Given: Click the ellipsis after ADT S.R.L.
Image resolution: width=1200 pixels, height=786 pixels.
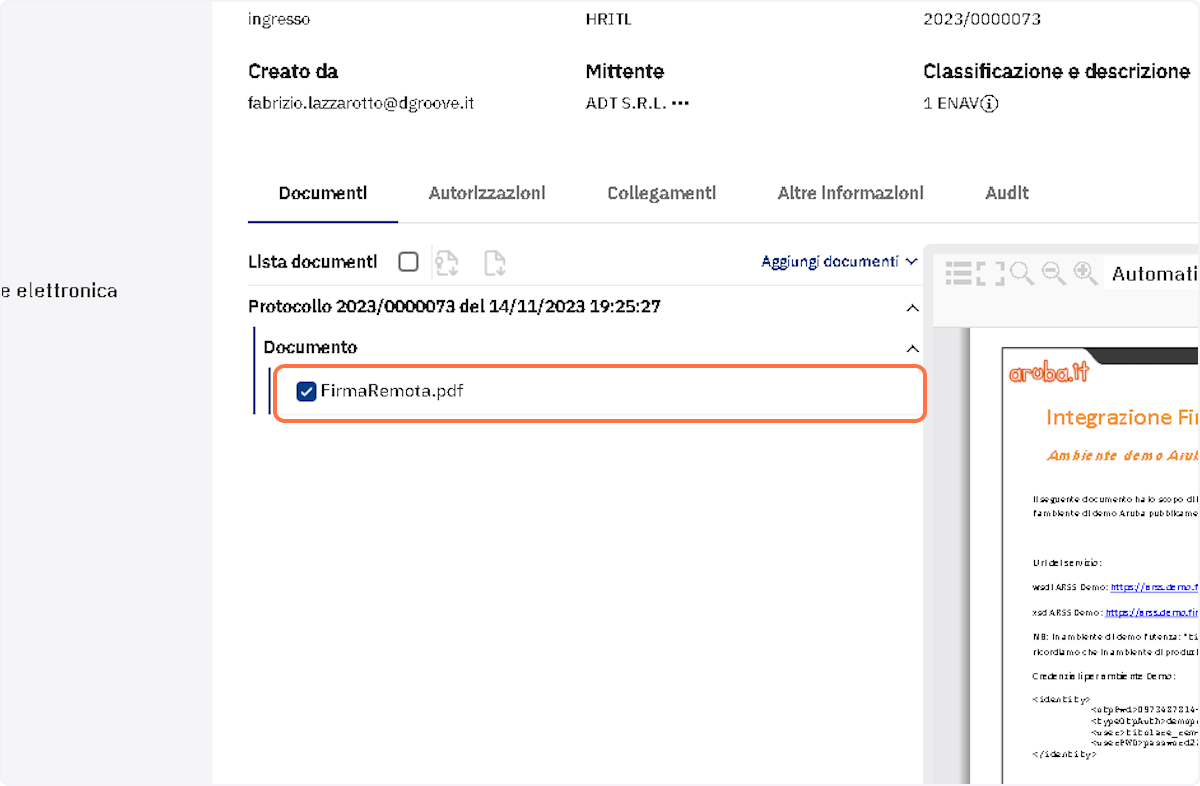Looking at the screenshot, I should pos(681,103).
